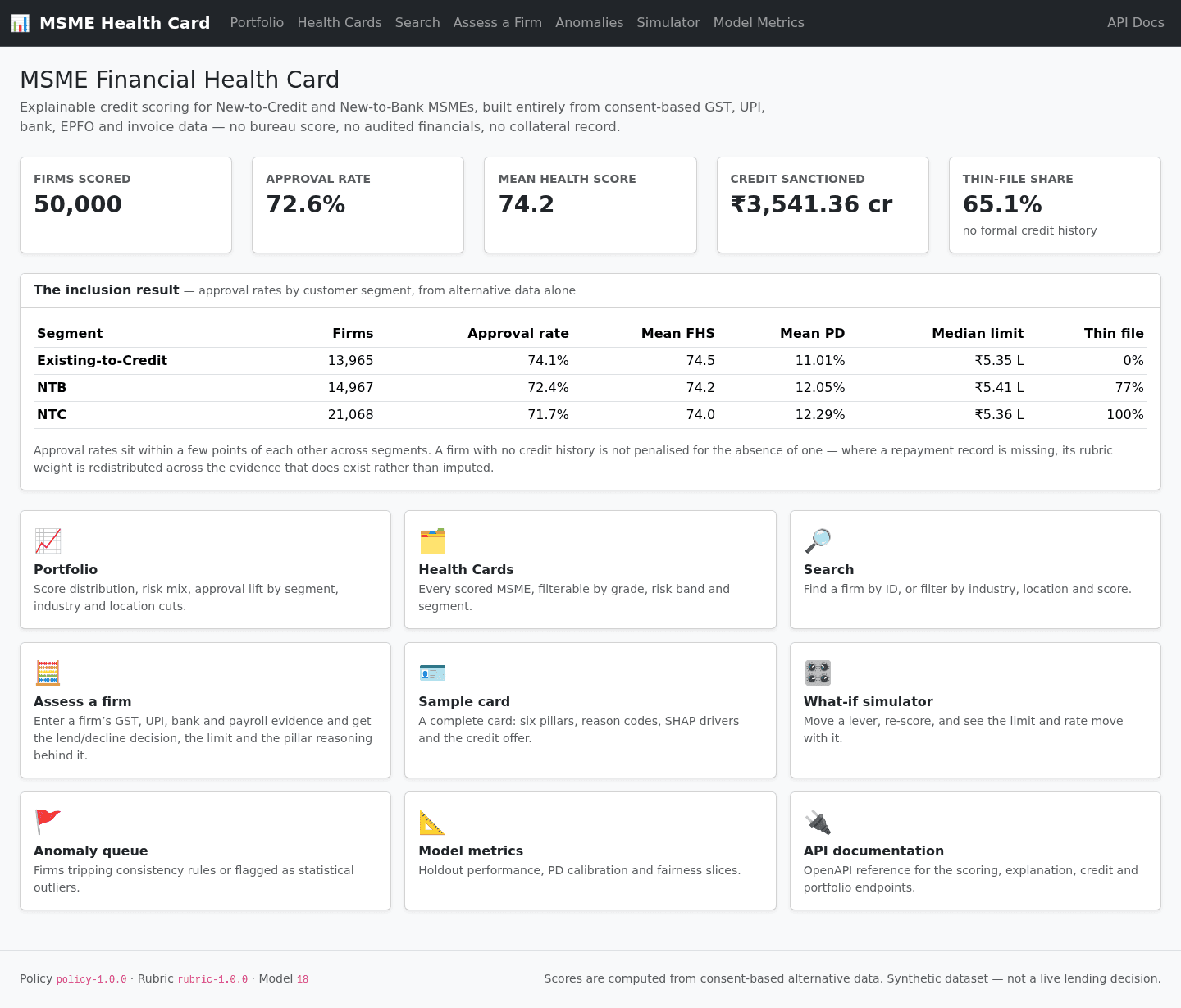
Task: Click the API documentation plug icon
Action: tap(818, 822)
